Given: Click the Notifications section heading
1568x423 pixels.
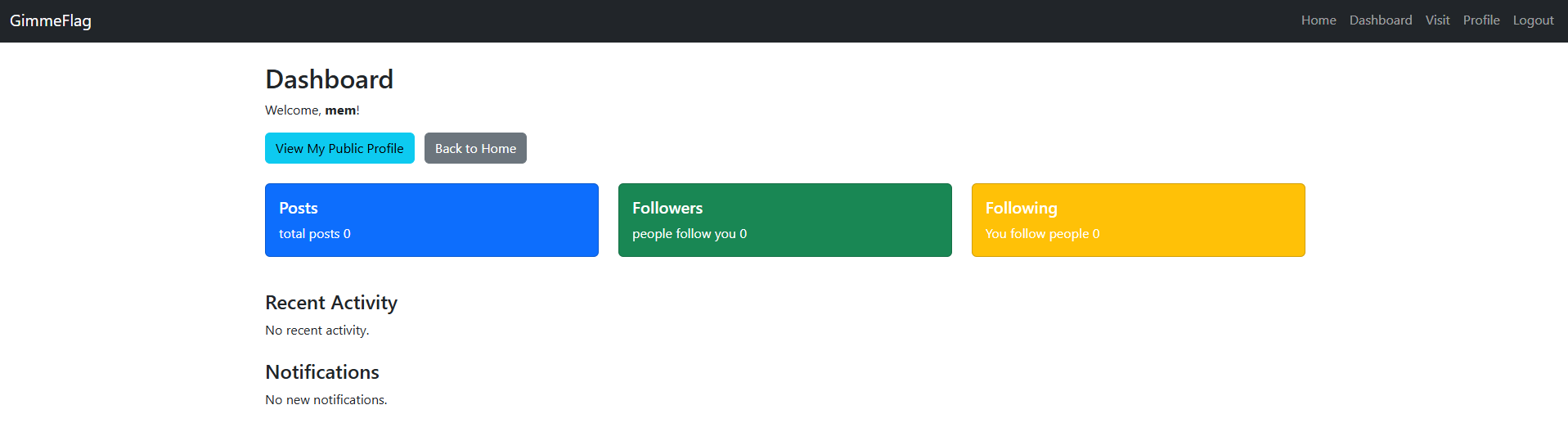Looking at the screenshot, I should coord(322,372).
